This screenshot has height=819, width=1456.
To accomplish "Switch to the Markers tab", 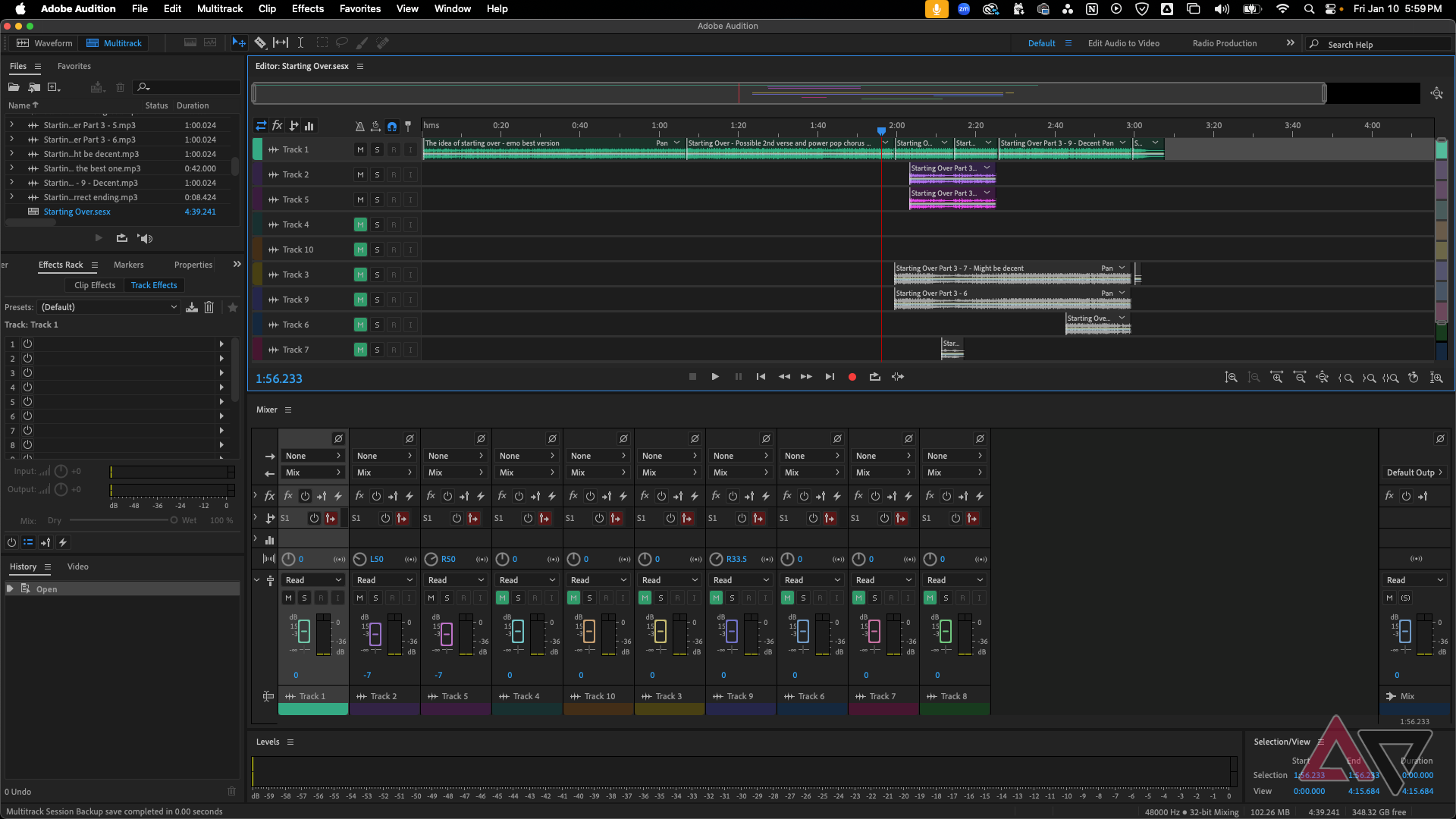I will [x=128, y=265].
